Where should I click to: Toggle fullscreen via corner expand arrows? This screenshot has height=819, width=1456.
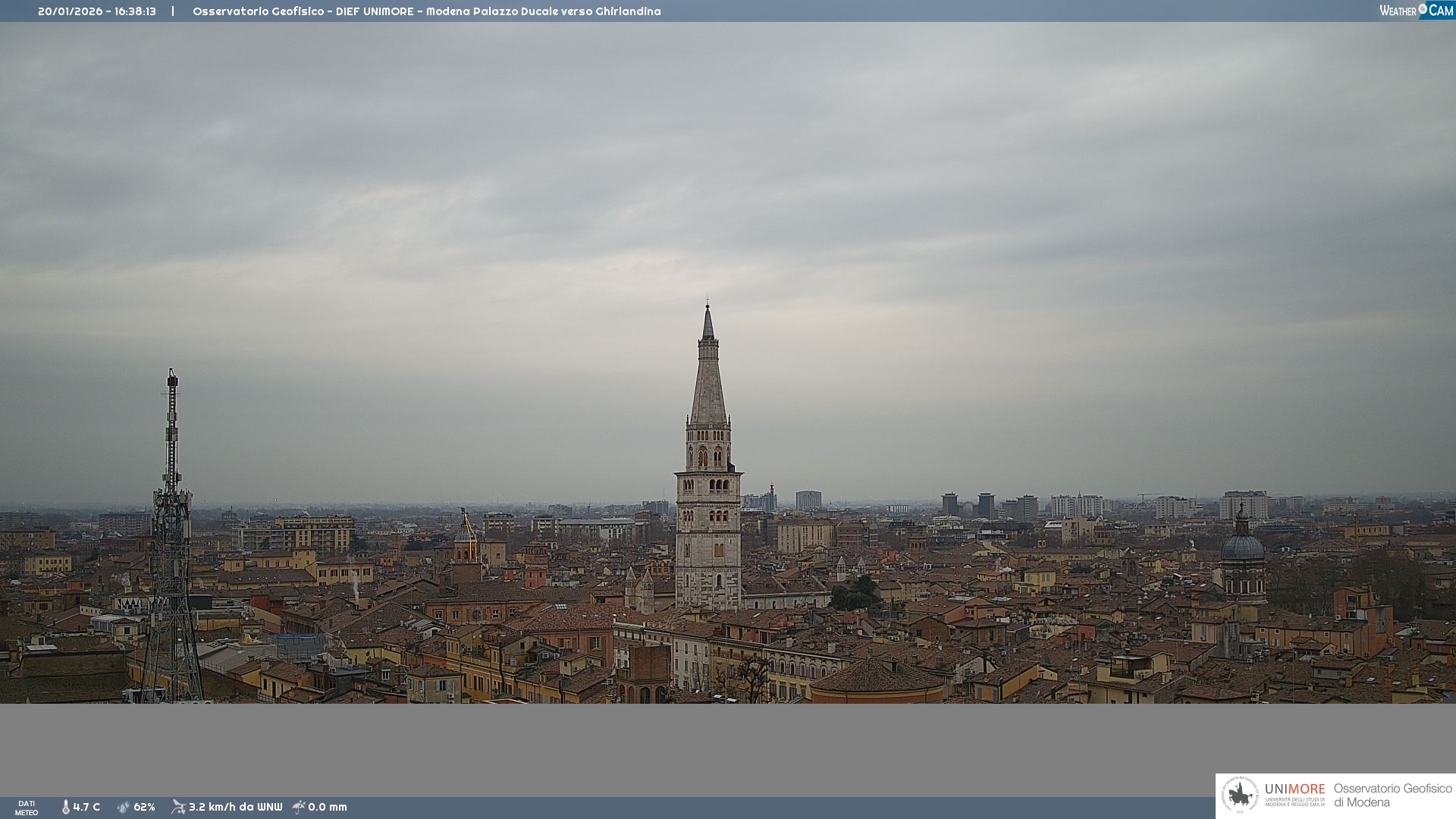1446,695
